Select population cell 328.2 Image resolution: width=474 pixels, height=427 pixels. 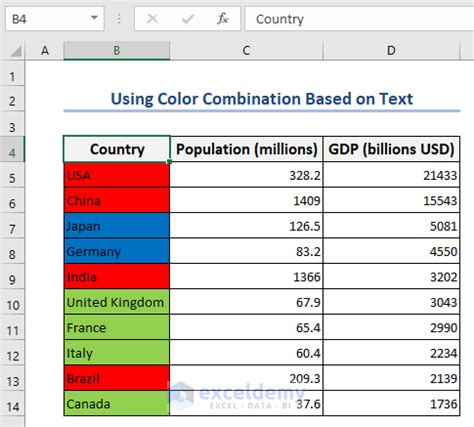[246, 175]
